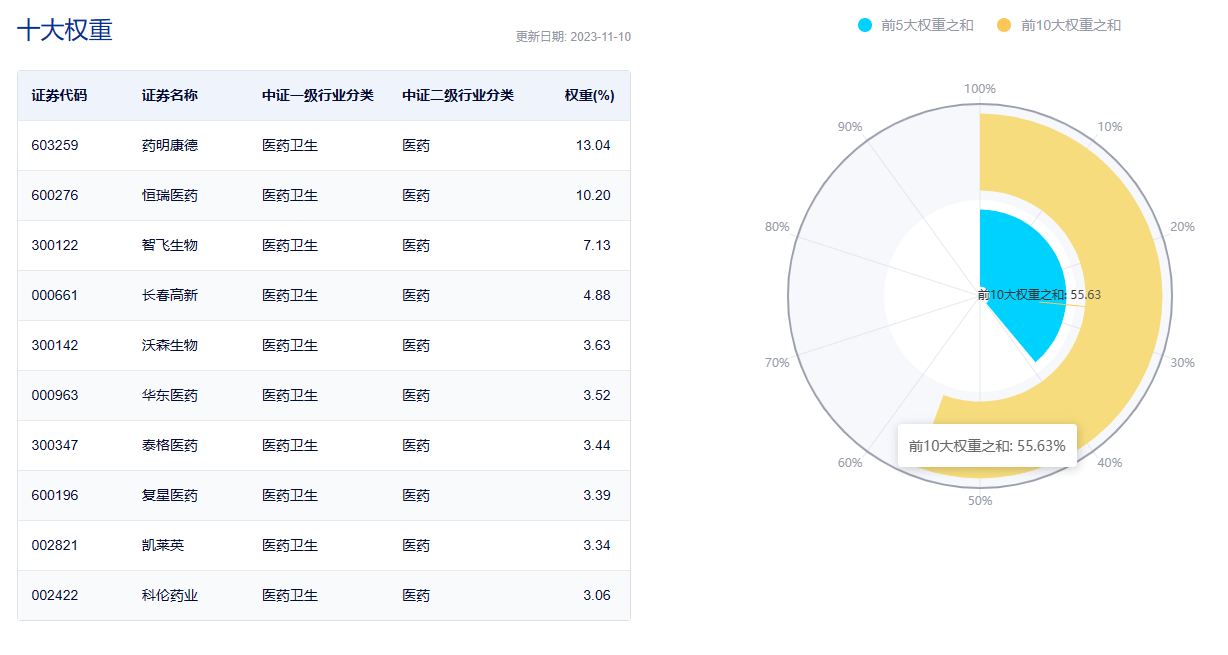Image resolution: width=1228 pixels, height=655 pixels.
Task: Click weight value 3.06
Action: pyautogui.click(x=597, y=595)
